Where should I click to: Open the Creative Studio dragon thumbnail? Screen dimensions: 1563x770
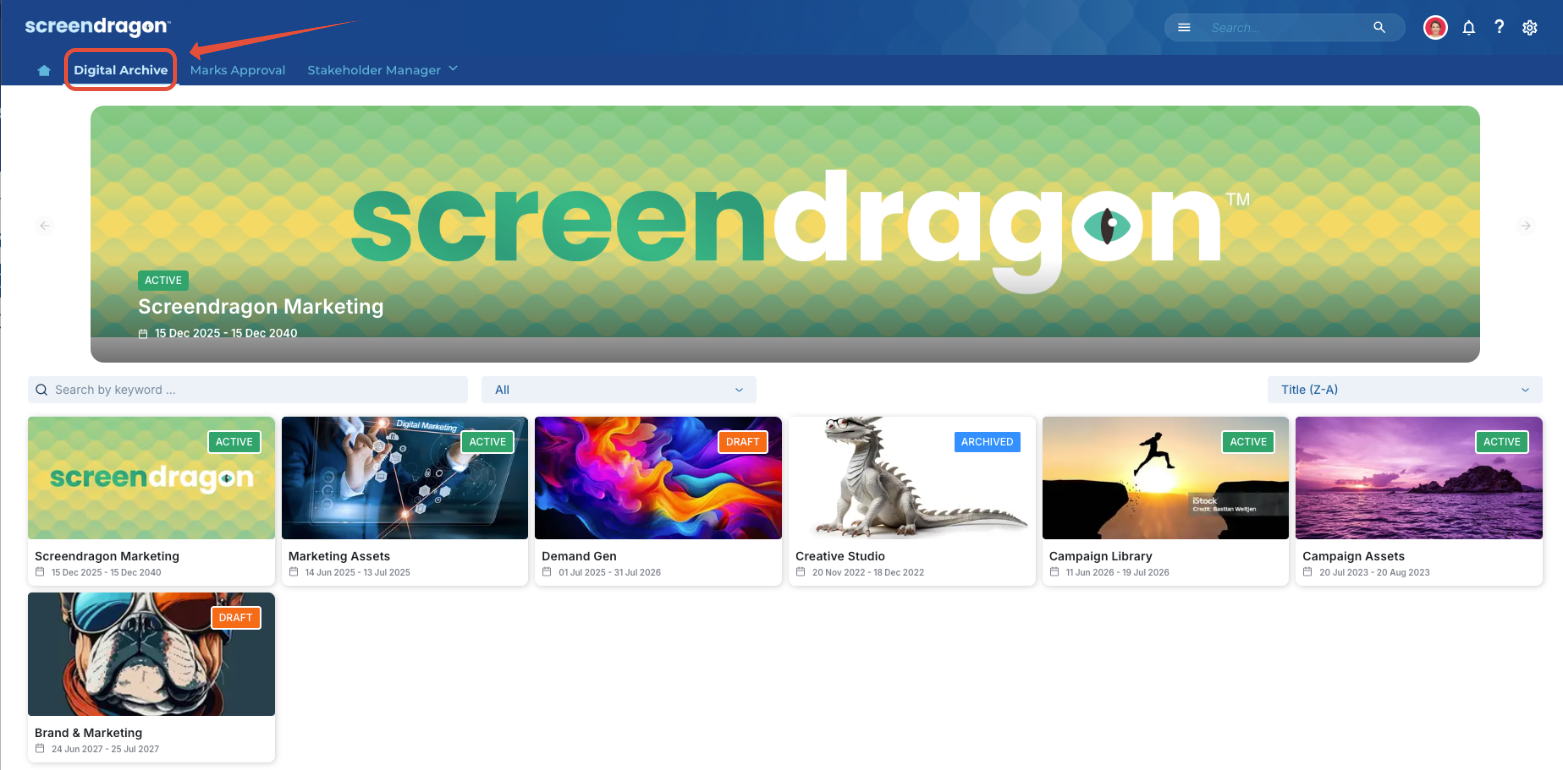(x=912, y=478)
